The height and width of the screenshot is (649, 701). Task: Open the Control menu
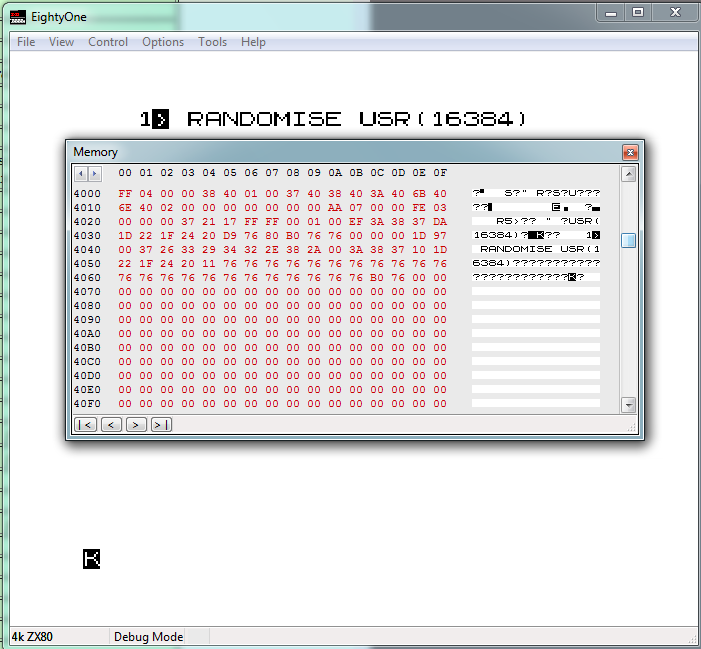pos(108,42)
